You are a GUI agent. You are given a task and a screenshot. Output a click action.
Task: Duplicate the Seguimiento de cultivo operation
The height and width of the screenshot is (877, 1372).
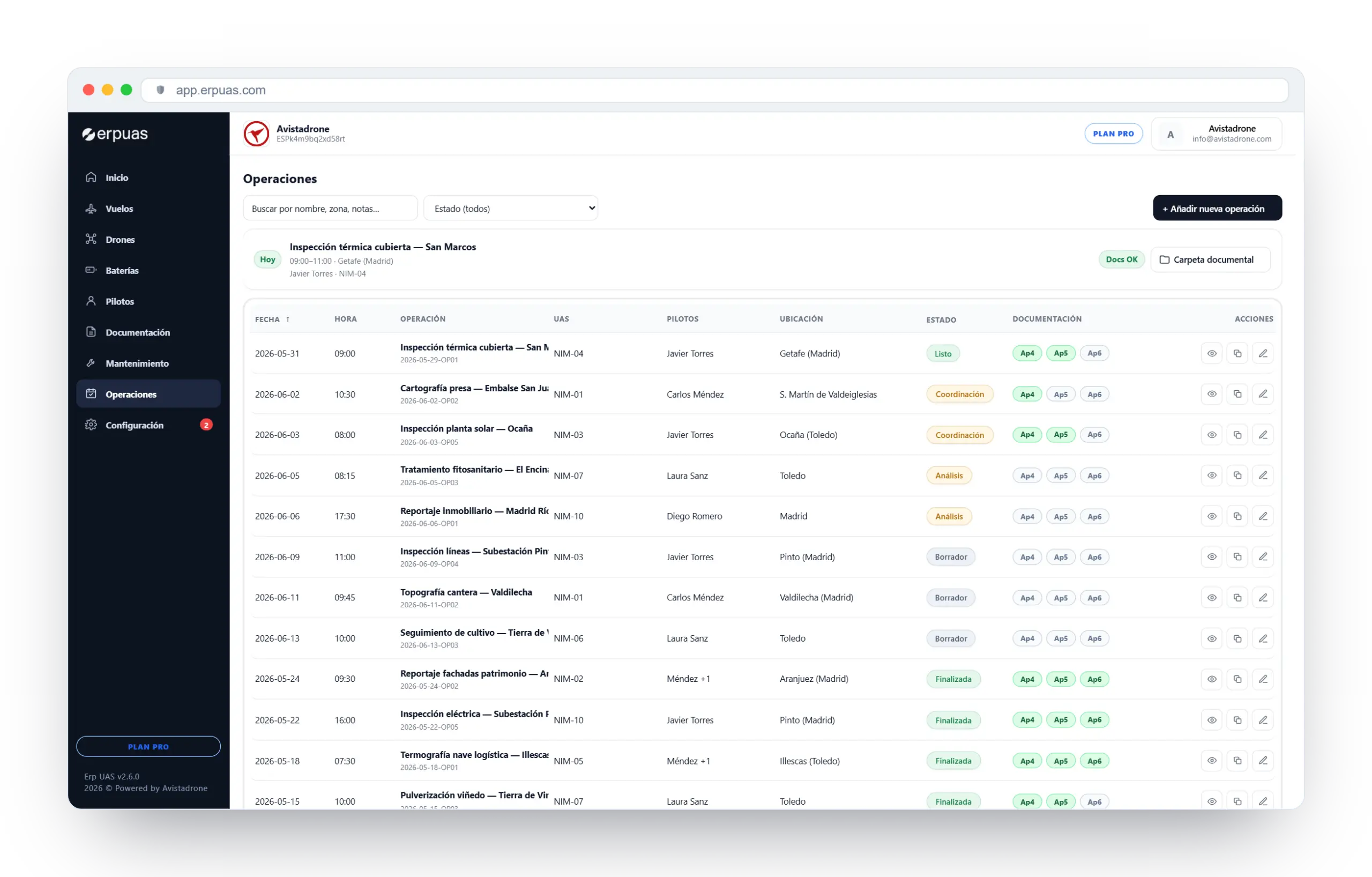coord(1237,638)
